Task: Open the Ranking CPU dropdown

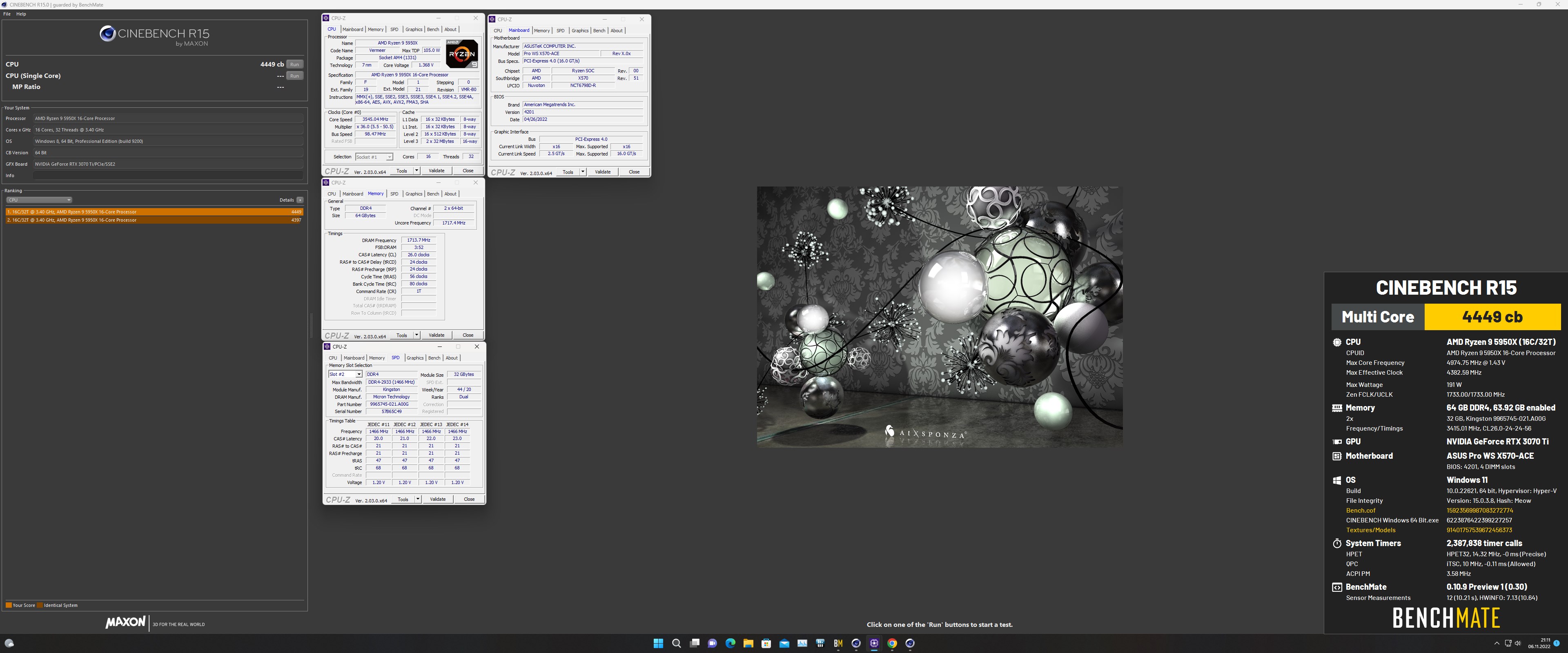Action: tap(39, 200)
